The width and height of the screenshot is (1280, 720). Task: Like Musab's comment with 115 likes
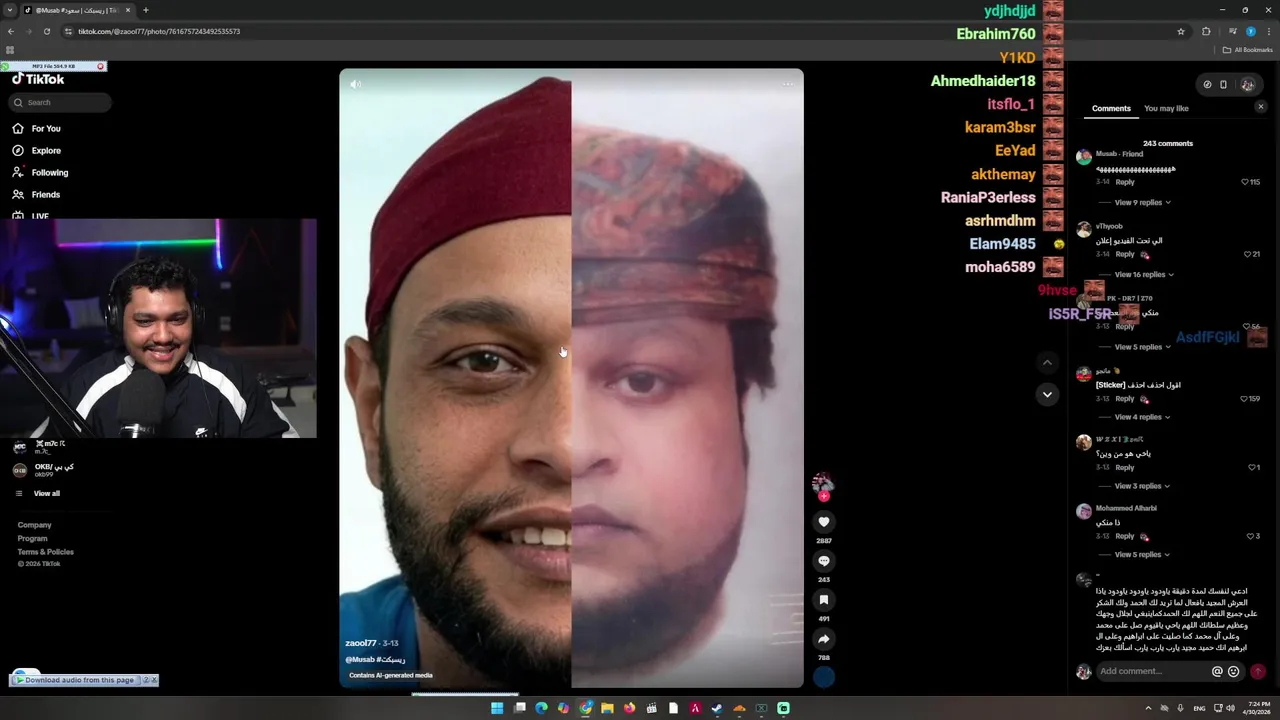[1245, 182]
